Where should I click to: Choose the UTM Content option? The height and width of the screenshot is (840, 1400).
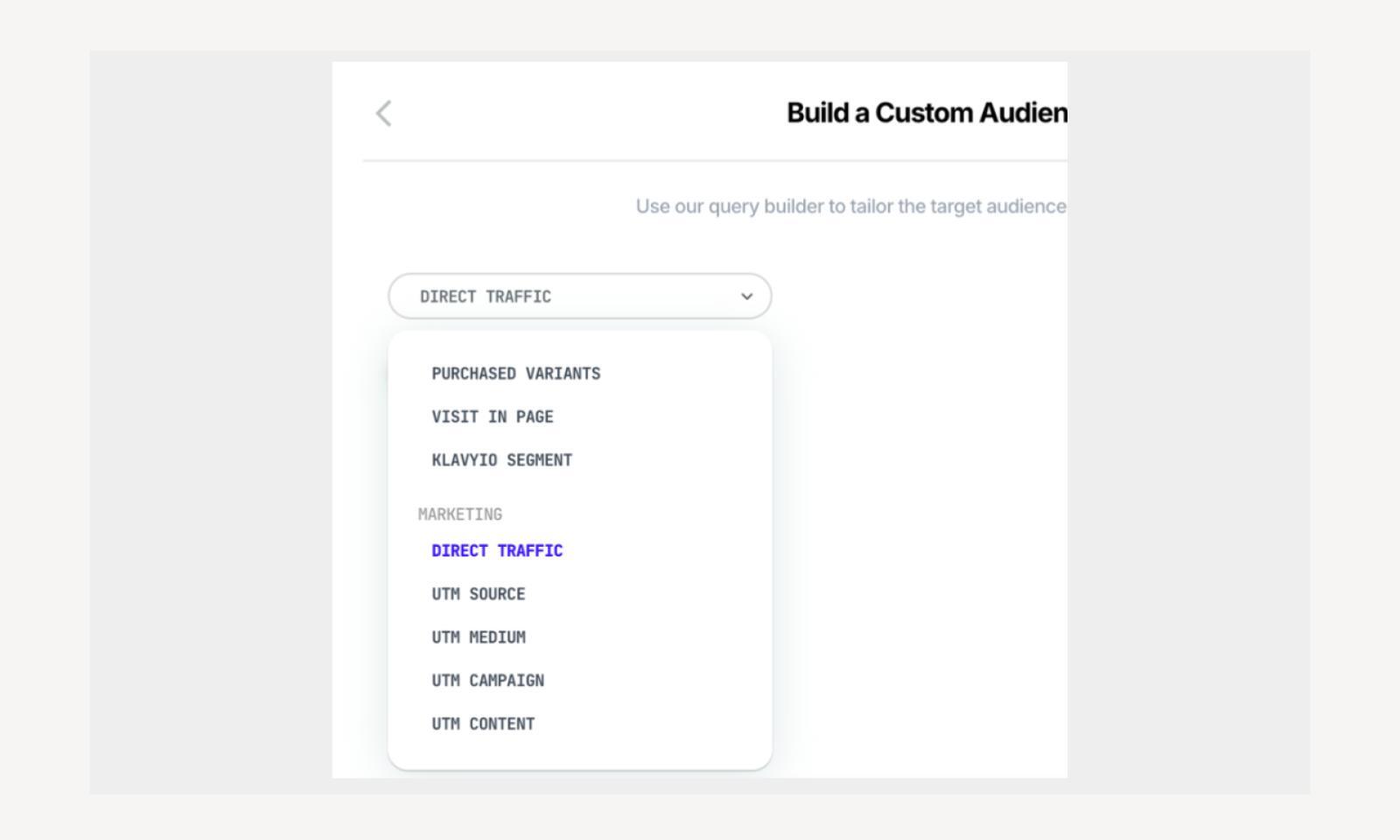(x=483, y=724)
